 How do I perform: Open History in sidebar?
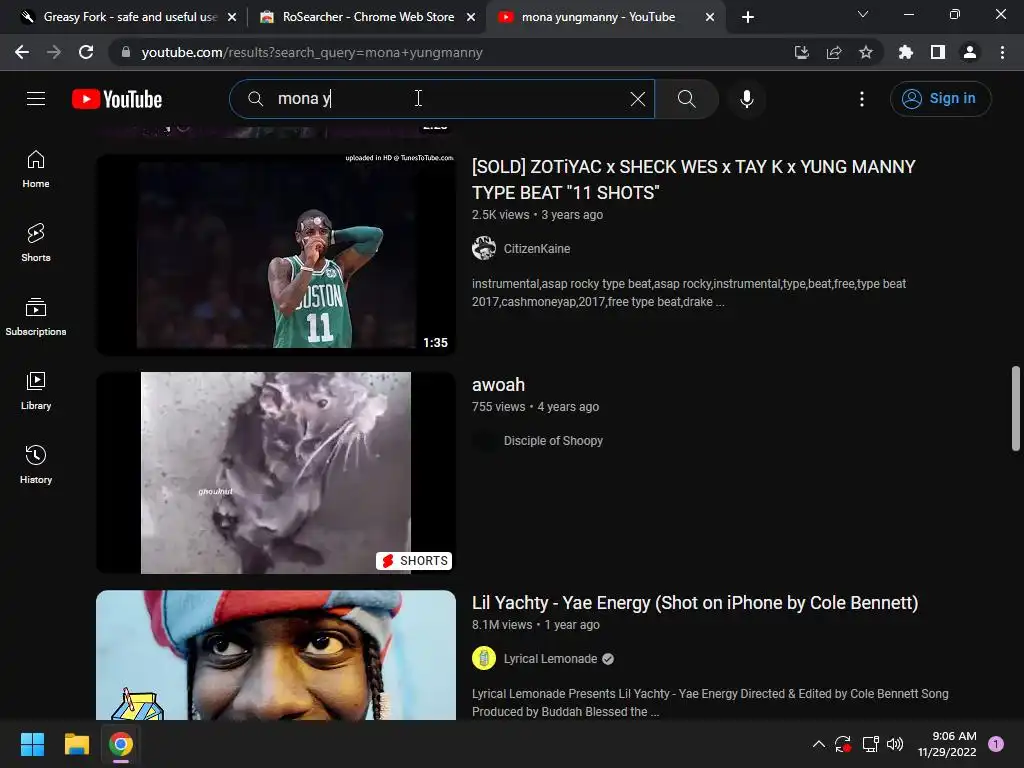(36, 464)
